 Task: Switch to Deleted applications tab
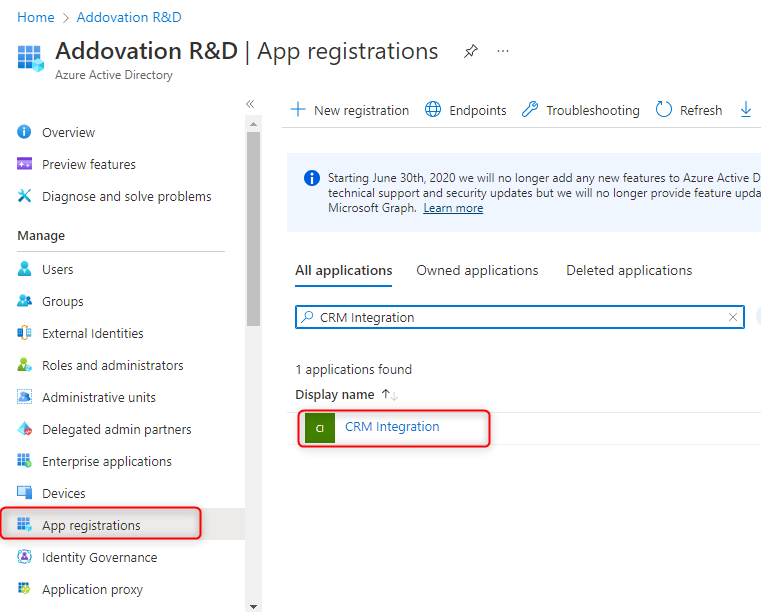click(x=629, y=270)
